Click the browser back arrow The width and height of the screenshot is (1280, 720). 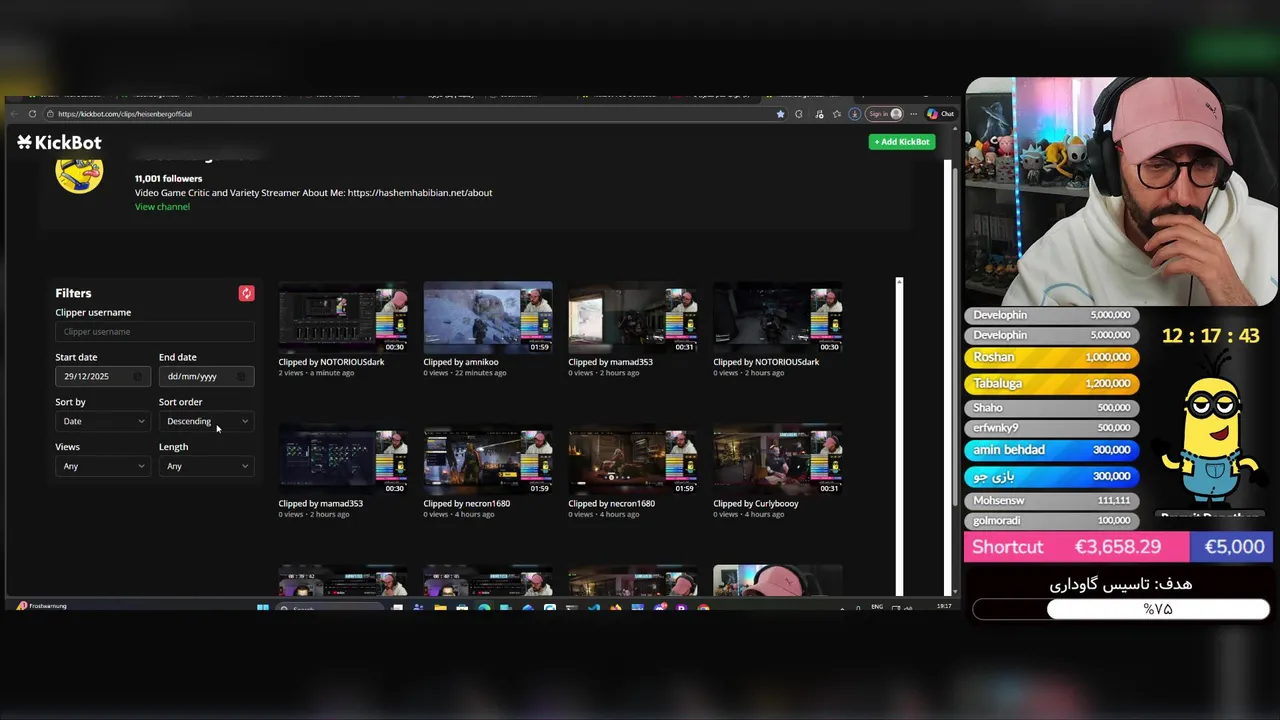click(x=14, y=114)
